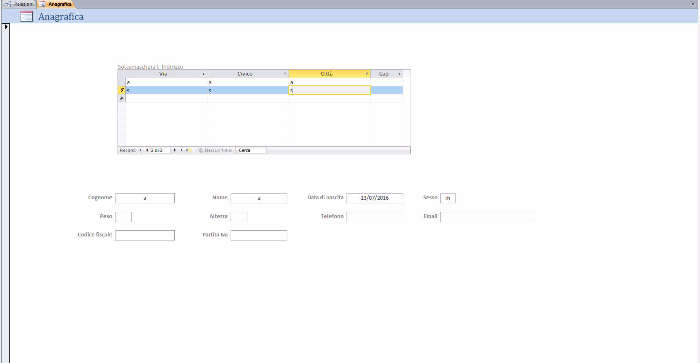This screenshot has height=363, width=700.
Task: Click the Cerca search box
Action: (x=251, y=150)
